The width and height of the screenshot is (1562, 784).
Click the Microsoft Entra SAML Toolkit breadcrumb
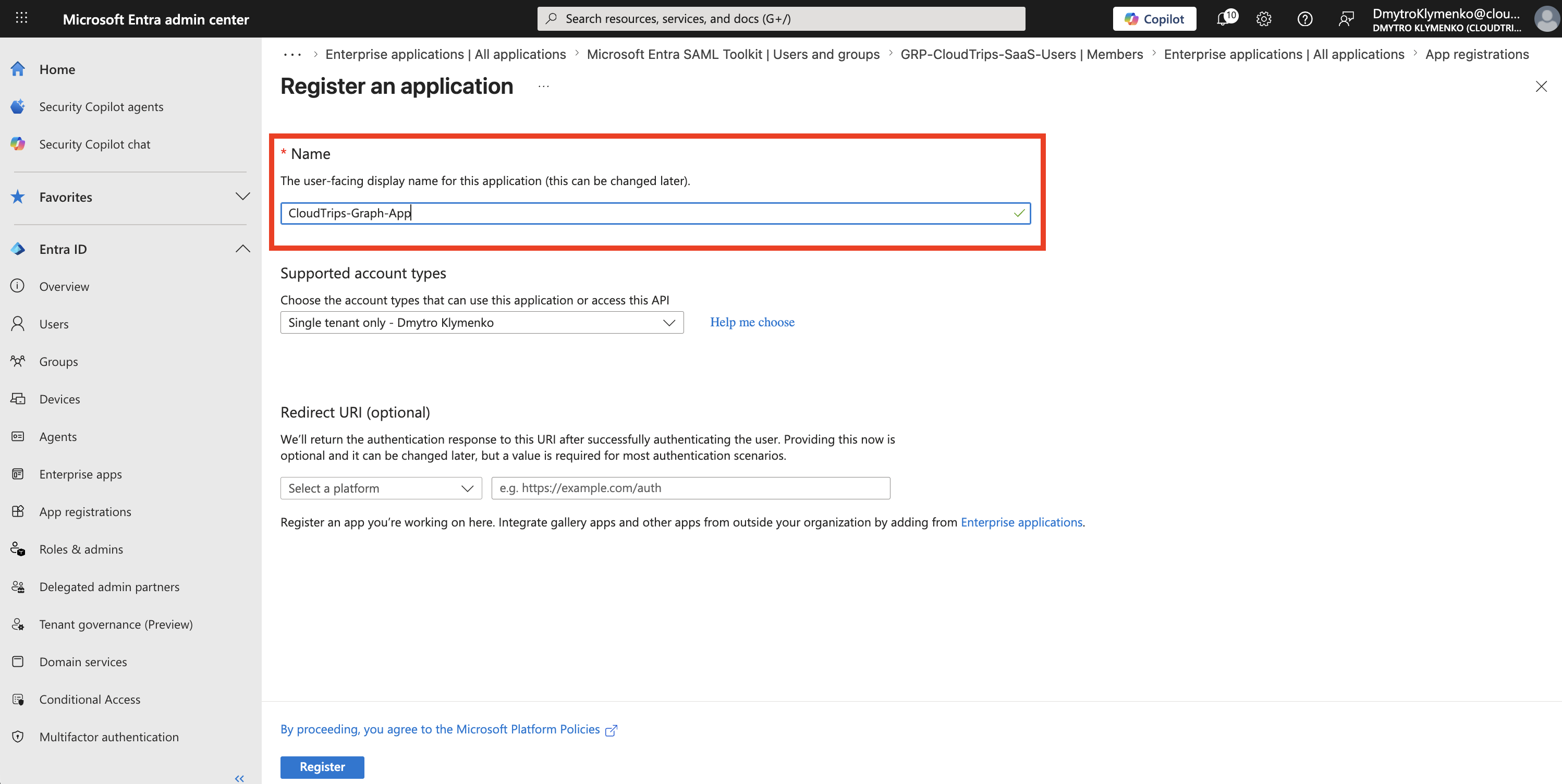(733, 55)
